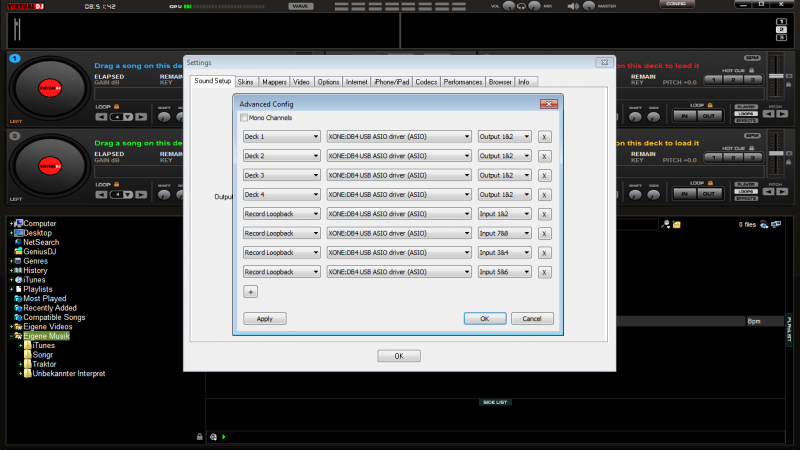Click the lock icon at bottom bar
Image resolution: width=800 pixels, height=450 pixels.
[x=199, y=437]
